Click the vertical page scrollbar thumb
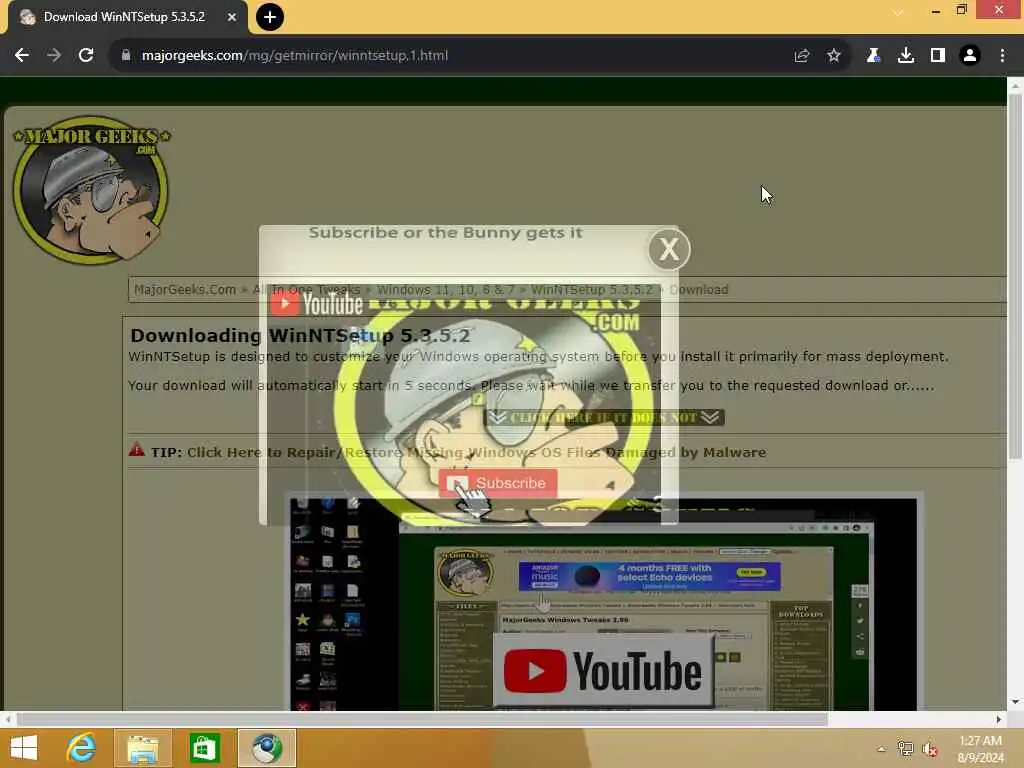This screenshot has width=1024, height=768. pos(1015,276)
